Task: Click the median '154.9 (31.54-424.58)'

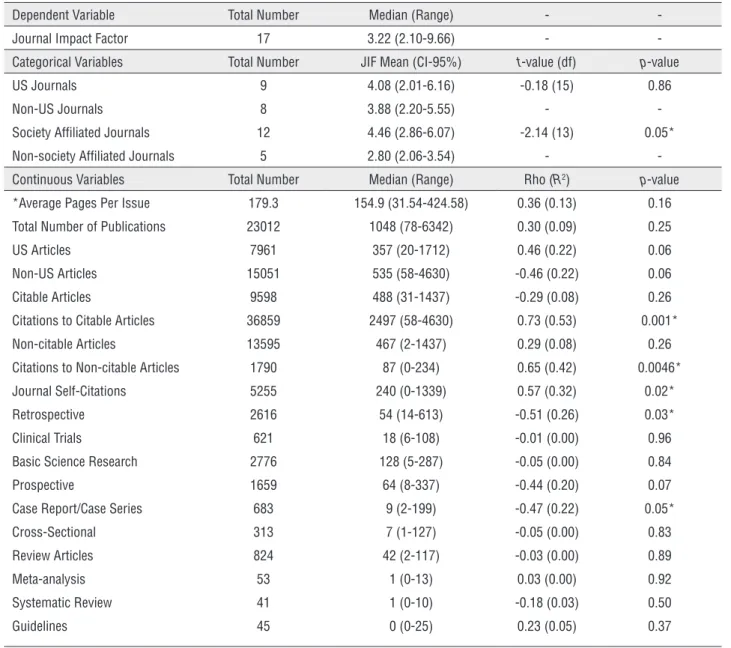Action: coord(411,203)
